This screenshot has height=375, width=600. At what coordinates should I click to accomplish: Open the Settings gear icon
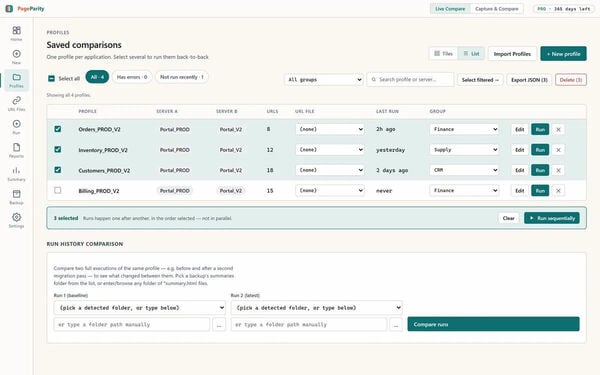tap(16, 217)
